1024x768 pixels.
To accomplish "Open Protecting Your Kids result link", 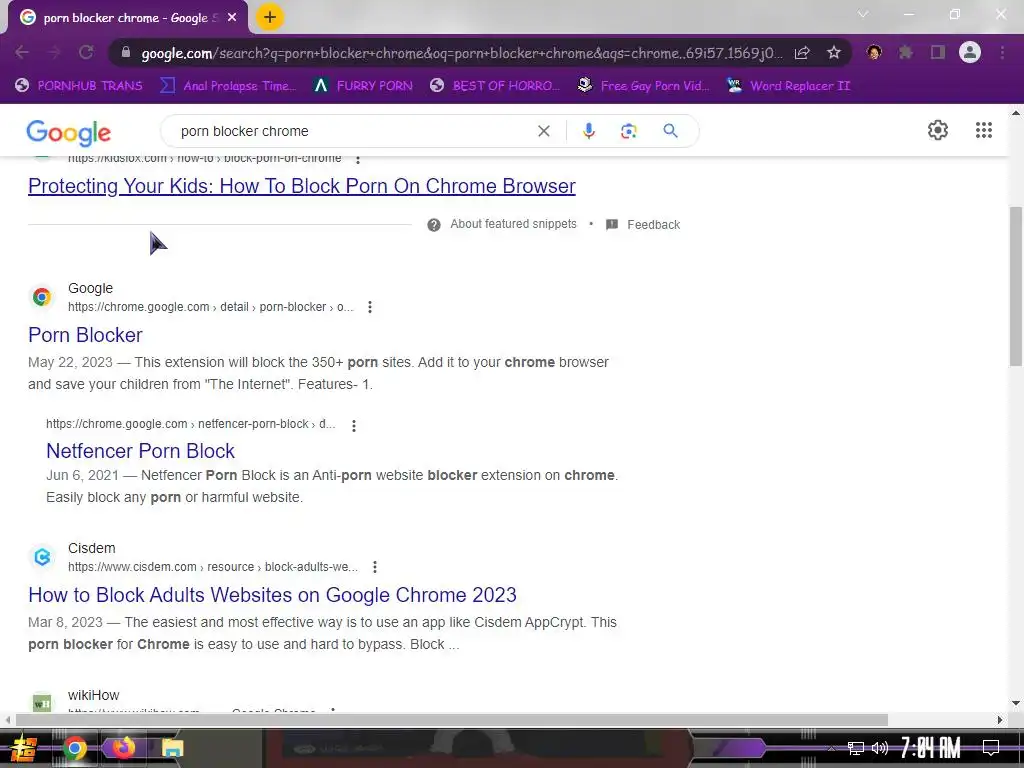I will coord(302,186).
